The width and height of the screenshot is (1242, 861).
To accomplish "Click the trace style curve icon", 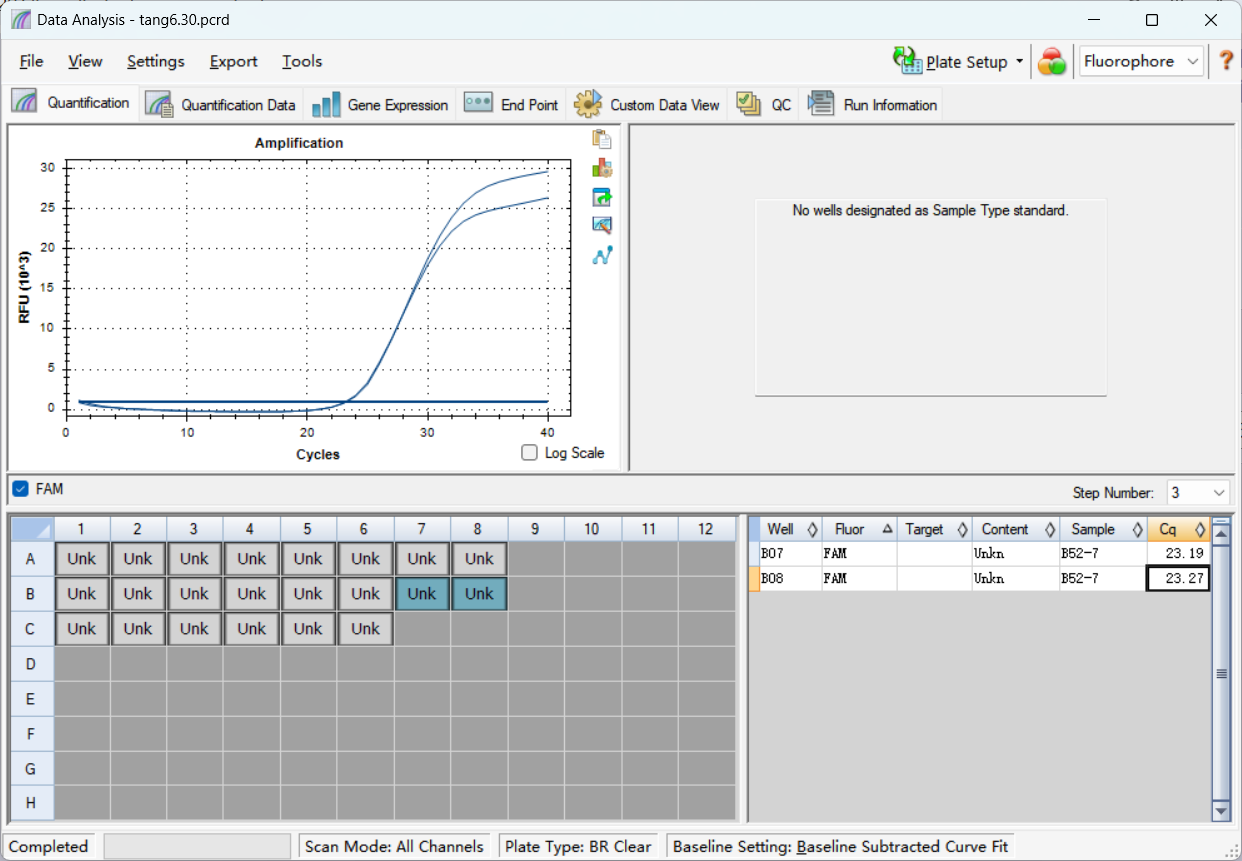I will coord(602,255).
